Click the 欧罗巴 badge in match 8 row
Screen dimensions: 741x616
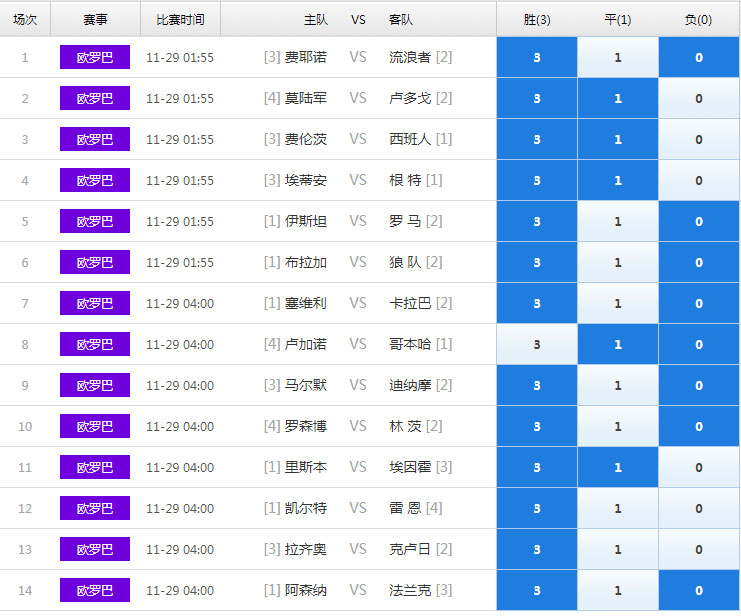point(95,344)
